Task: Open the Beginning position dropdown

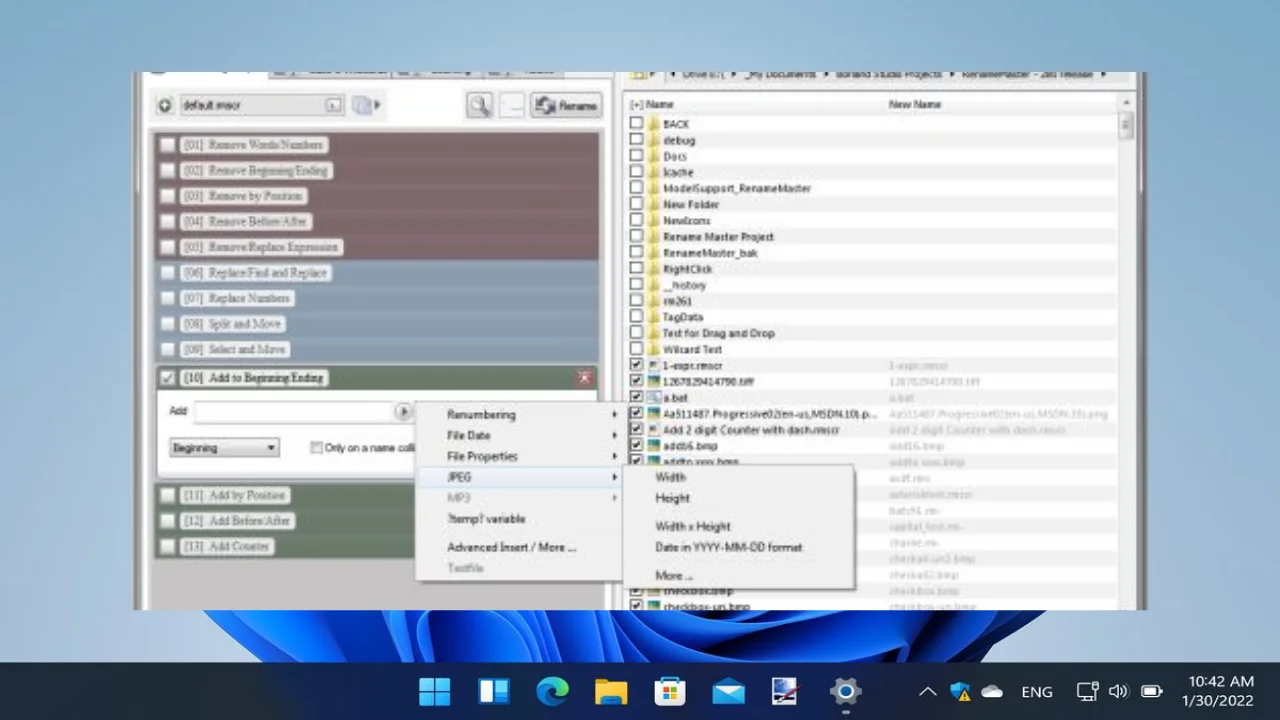Action: coord(224,448)
